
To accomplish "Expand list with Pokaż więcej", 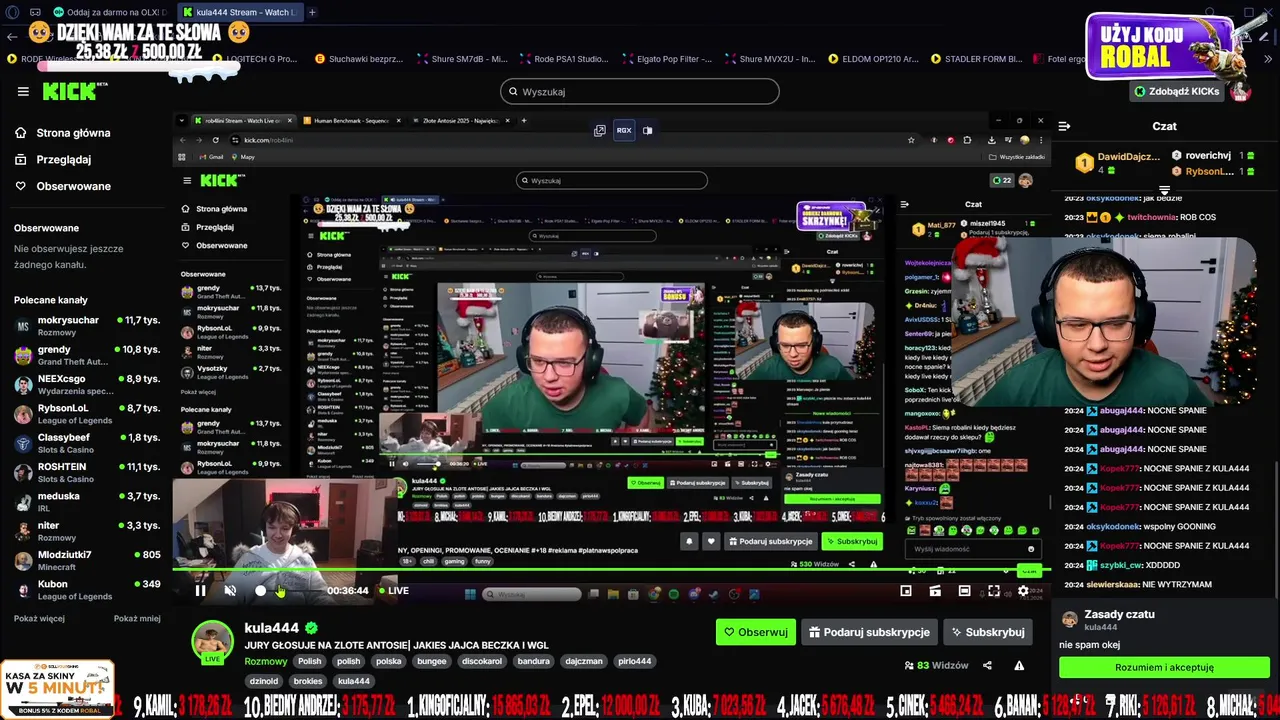I will coord(39,618).
